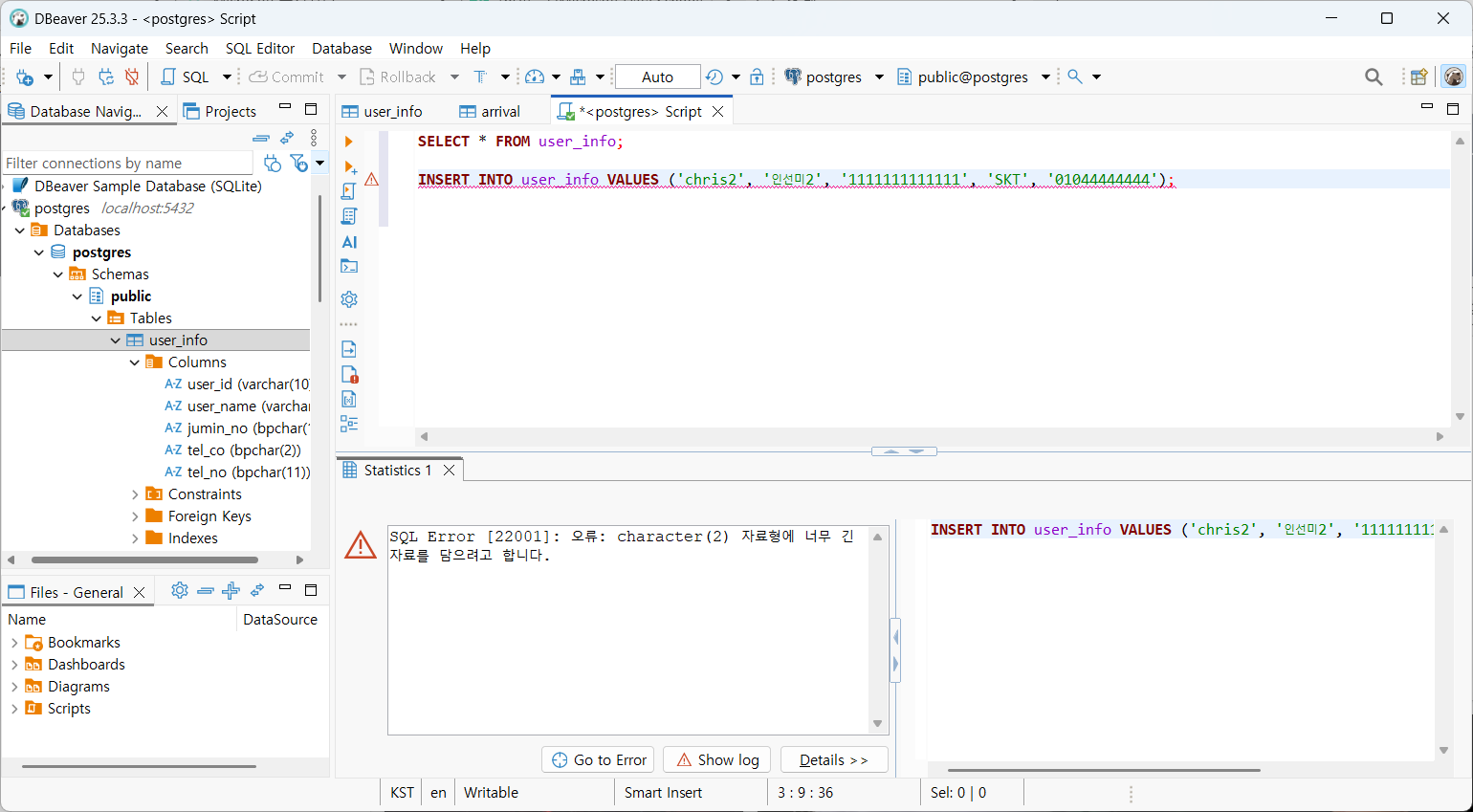The width and height of the screenshot is (1473, 812).
Task: Click the navigator tree horizontal scrollbar
Action: point(143,560)
